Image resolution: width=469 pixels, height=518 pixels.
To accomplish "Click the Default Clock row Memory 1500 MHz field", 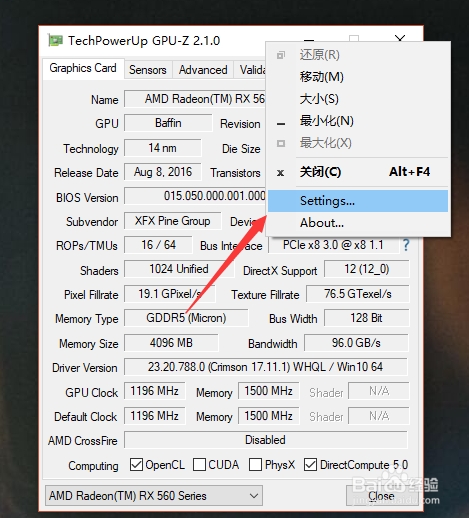I will 269,416.
